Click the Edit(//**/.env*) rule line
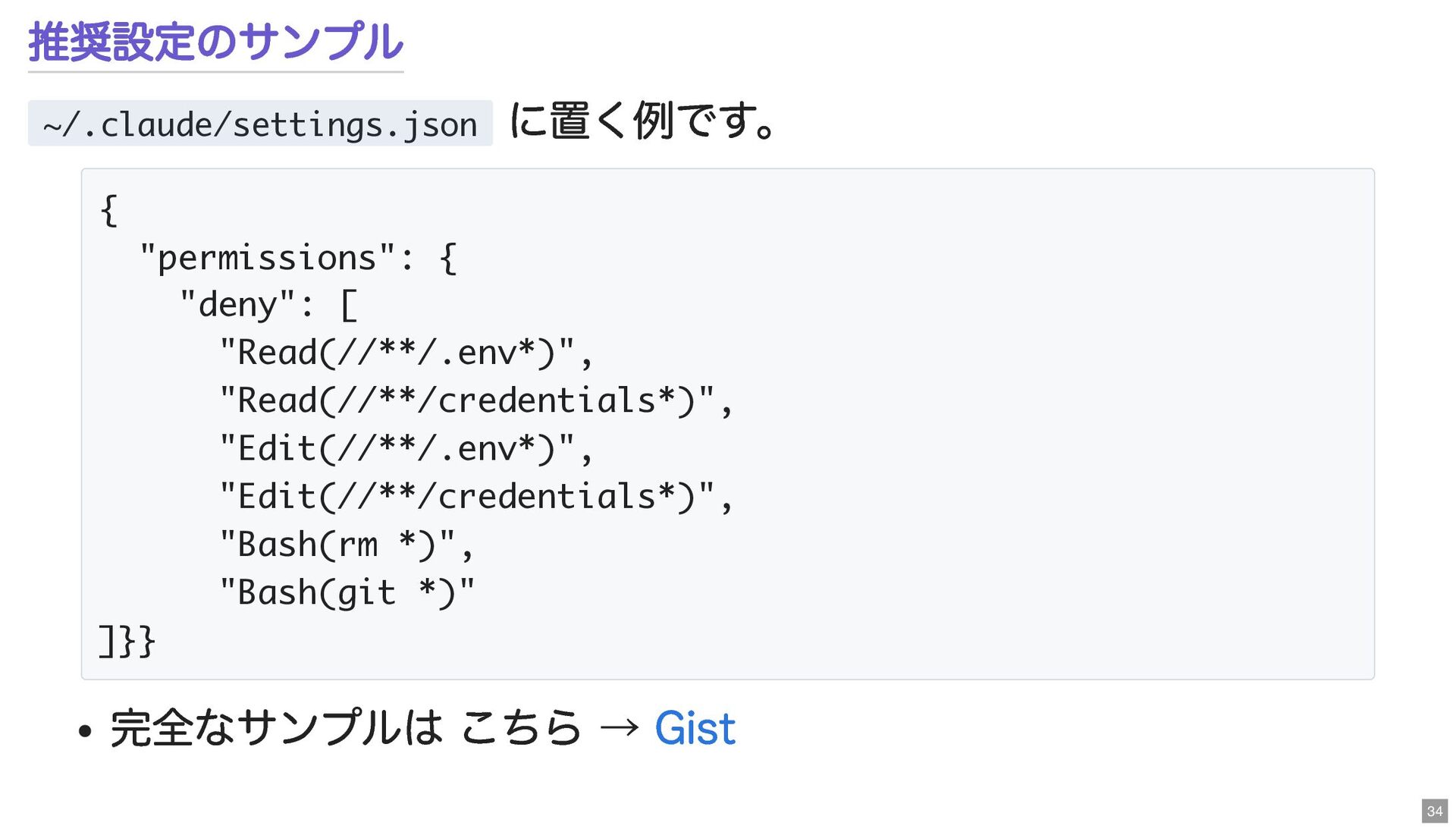The height and width of the screenshot is (832, 1456). coord(406,448)
